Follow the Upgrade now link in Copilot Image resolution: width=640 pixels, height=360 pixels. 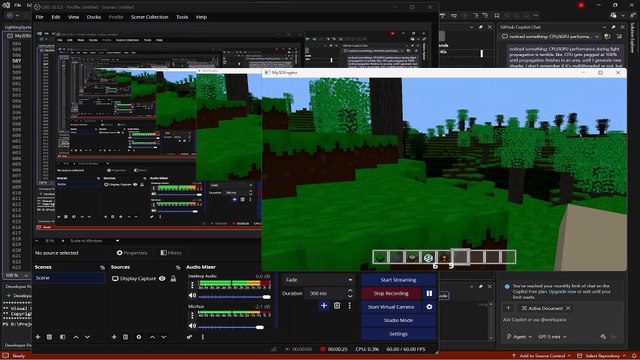click(x=562, y=292)
